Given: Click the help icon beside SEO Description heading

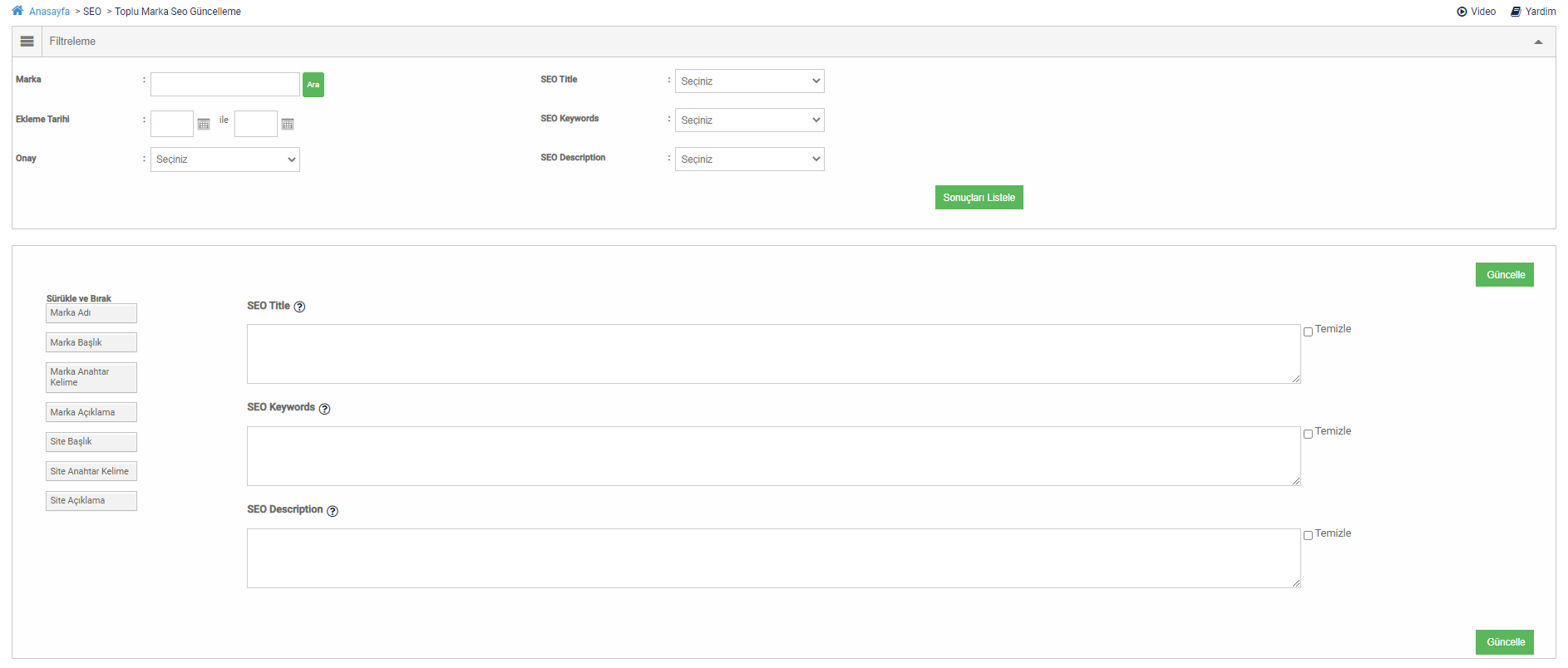Looking at the screenshot, I should [333, 511].
